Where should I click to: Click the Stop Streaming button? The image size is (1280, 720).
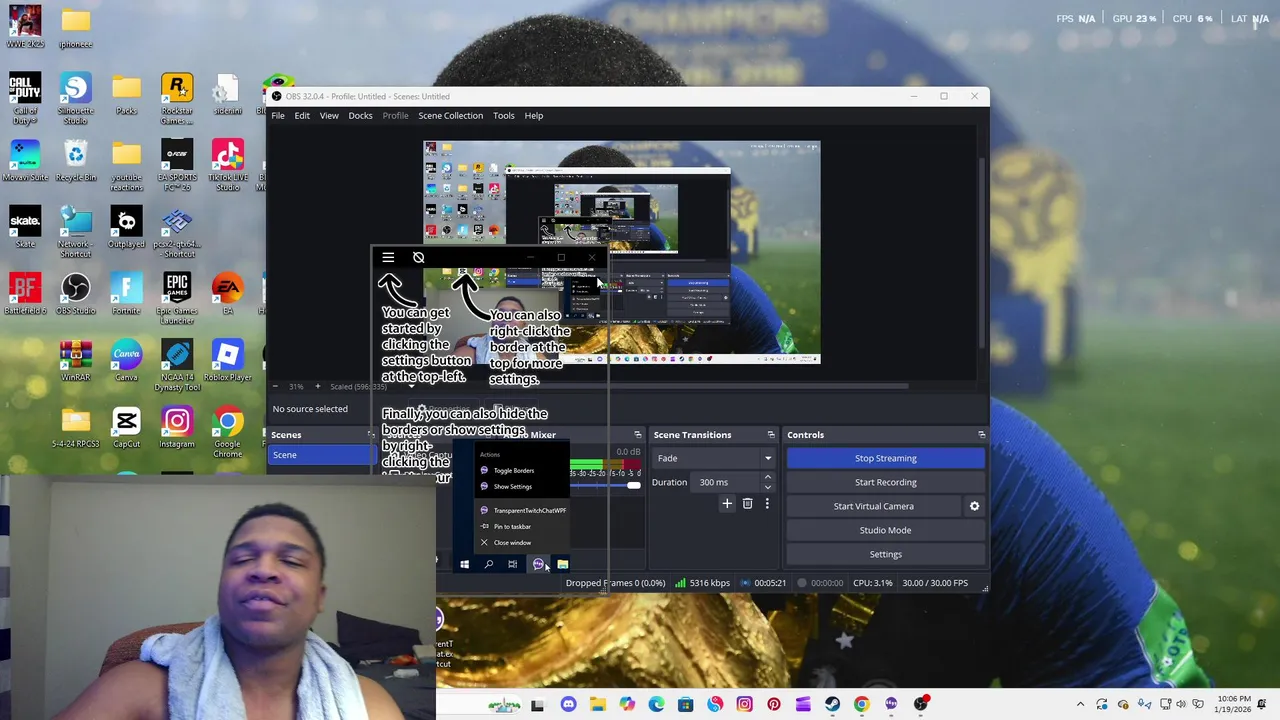pos(885,458)
